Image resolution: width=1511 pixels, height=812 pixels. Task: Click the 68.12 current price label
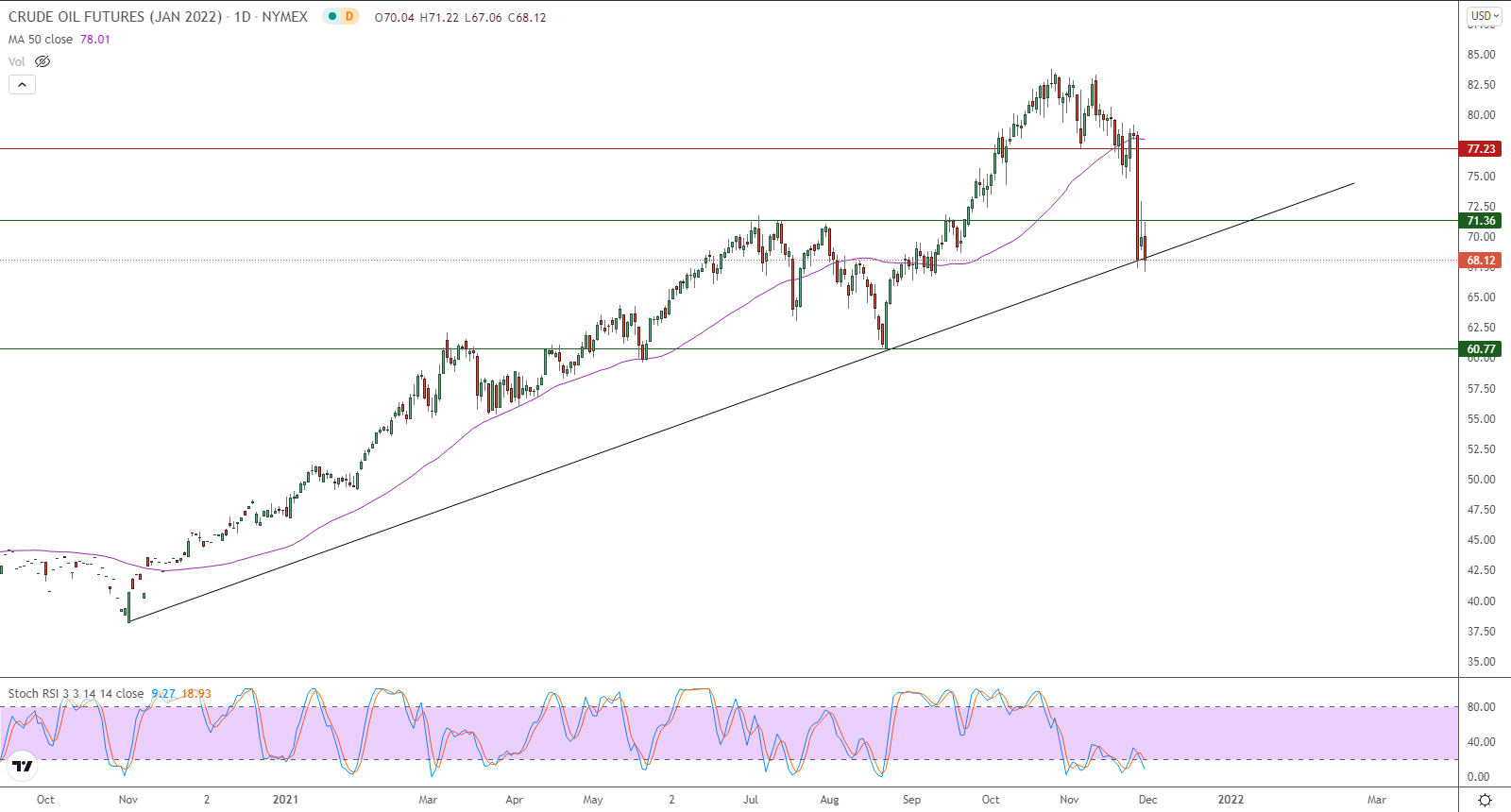pos(1481,261)
